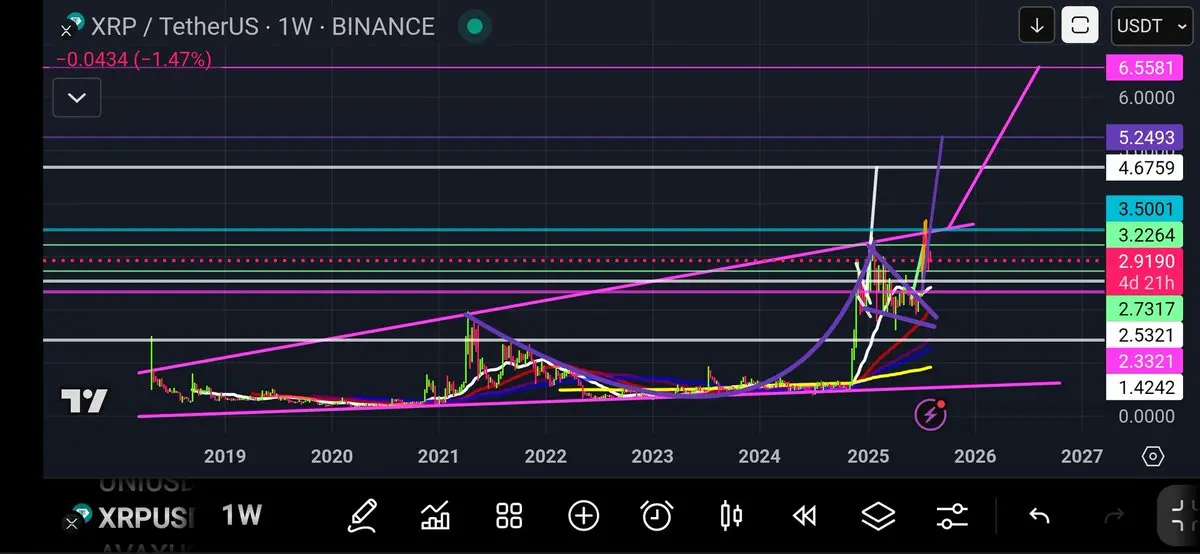Image resolution: width=1200 pixels, height=554 pixels.
Task: Open chart settings sliders icon
Action: [x=952, y=515]
